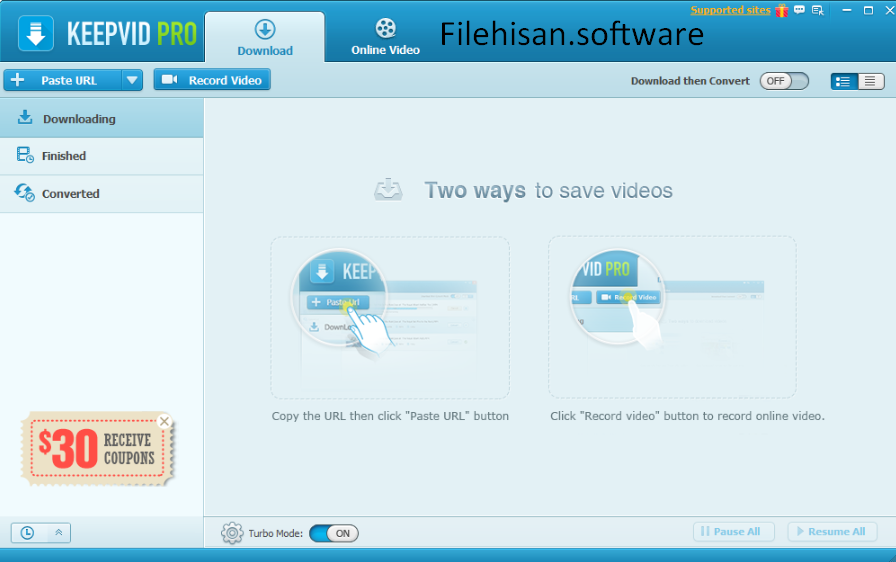The width and height of the screenshot is (896, 562).
Task: Select the Download tab
Action: [265, 38]
